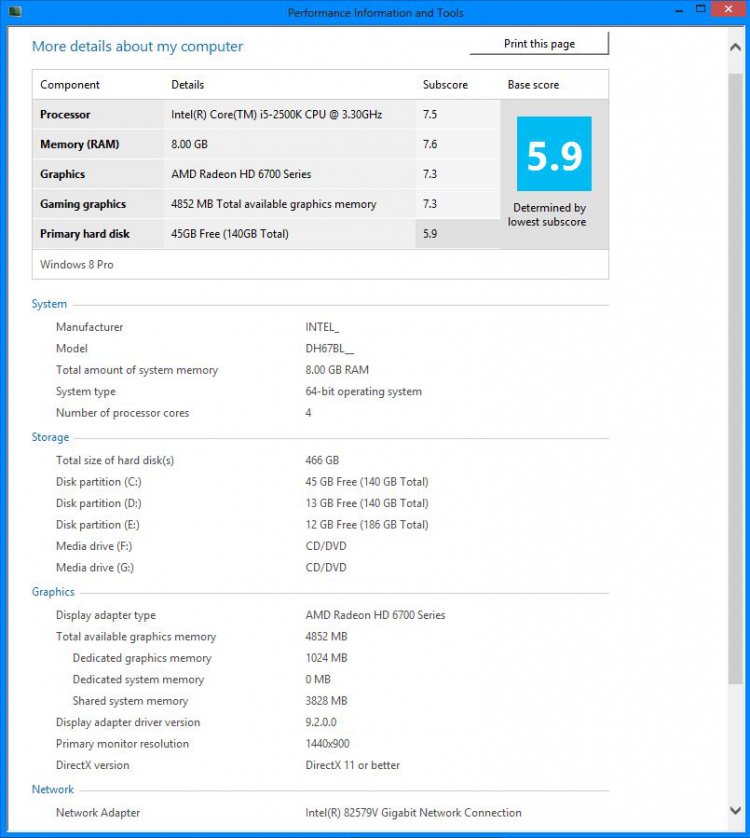Click the Print this page button
The width and height of the screenshot is (750, 838).
tap(539, 44)
